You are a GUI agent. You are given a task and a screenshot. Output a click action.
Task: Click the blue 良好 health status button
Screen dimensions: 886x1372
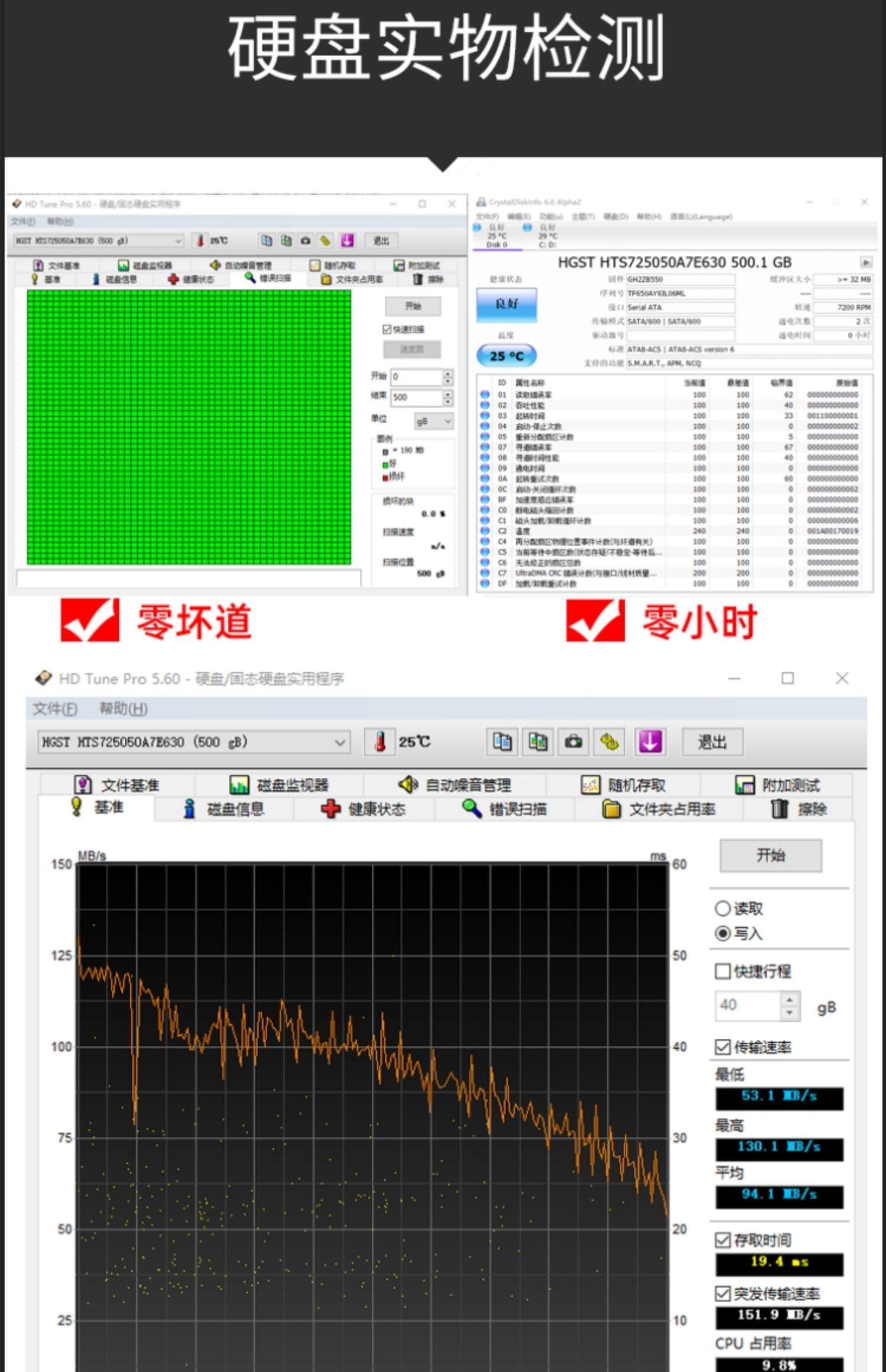[x=507, y=304]
